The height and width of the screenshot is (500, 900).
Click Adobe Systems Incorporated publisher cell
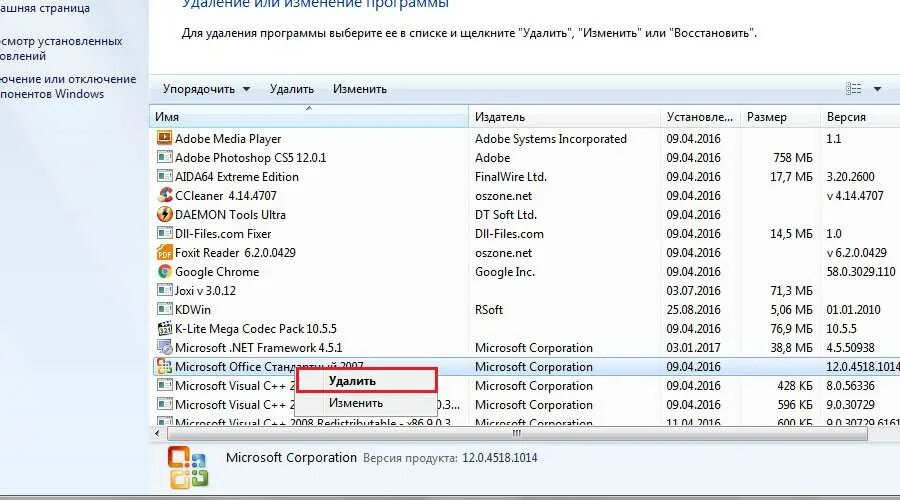tap(550, 138)
